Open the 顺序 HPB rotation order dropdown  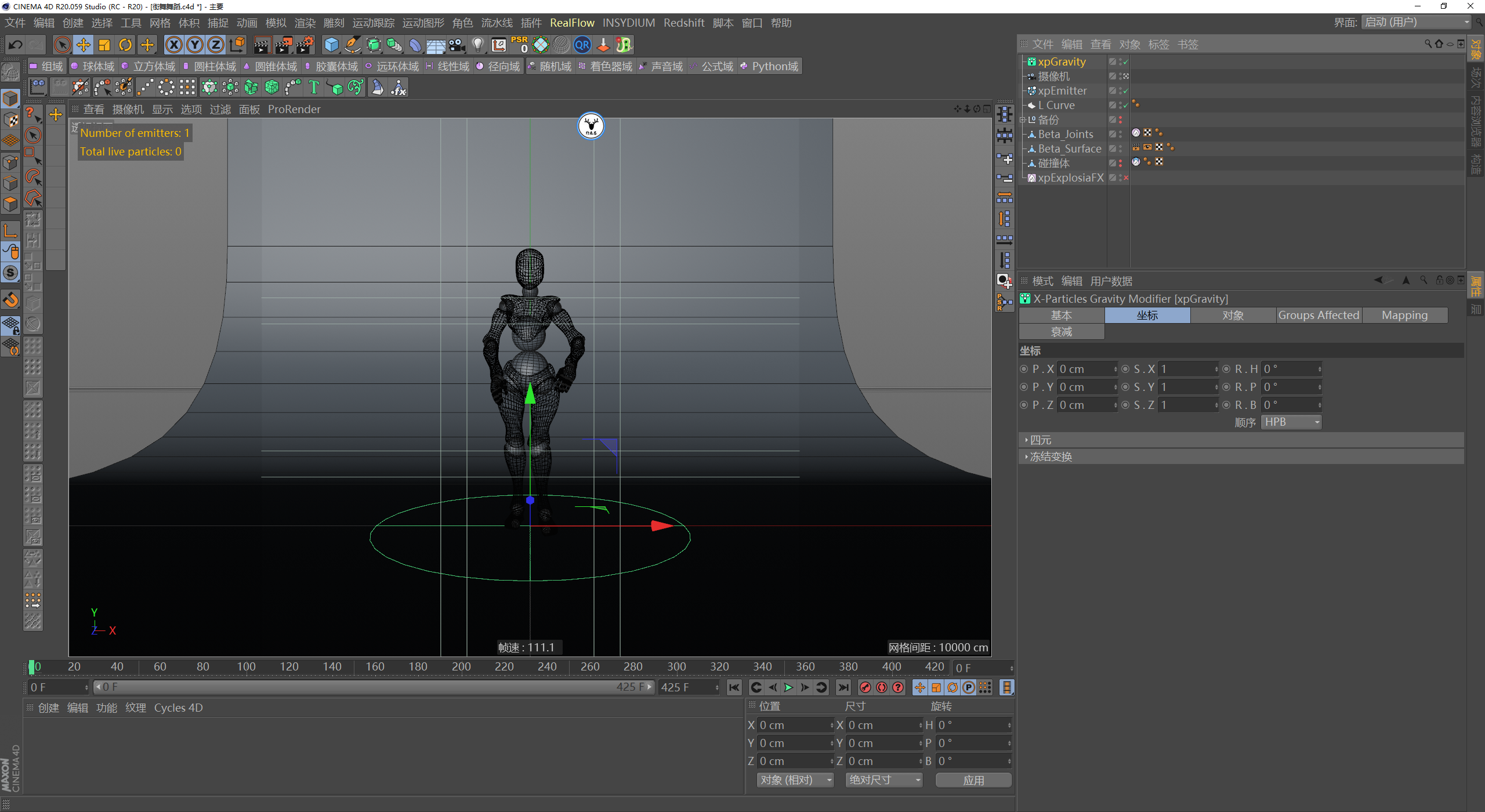1291,422
